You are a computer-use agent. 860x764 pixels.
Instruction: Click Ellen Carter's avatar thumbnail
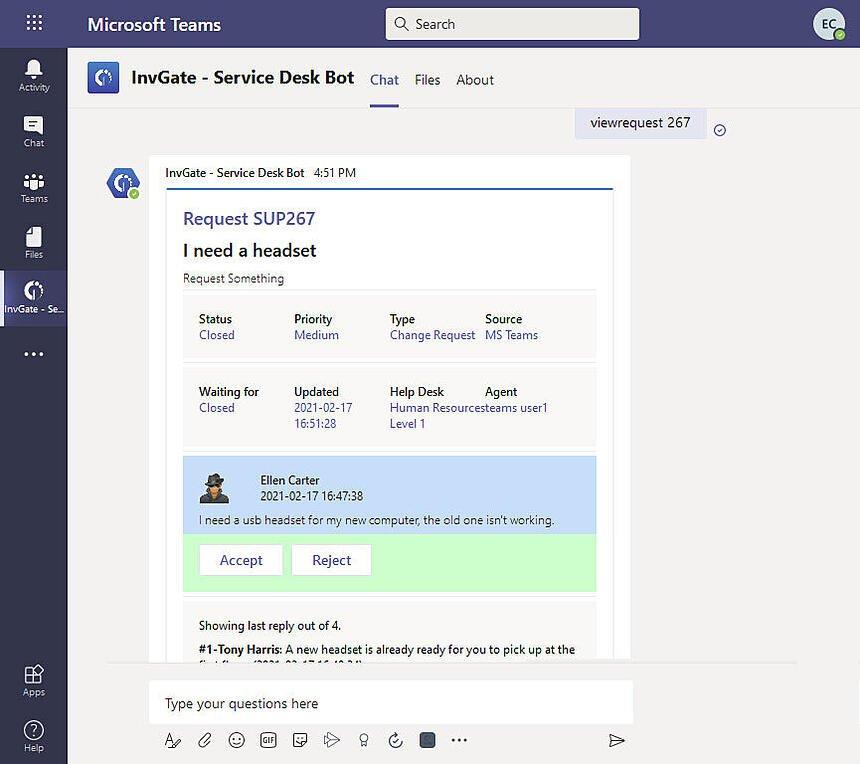coord(214,488)
